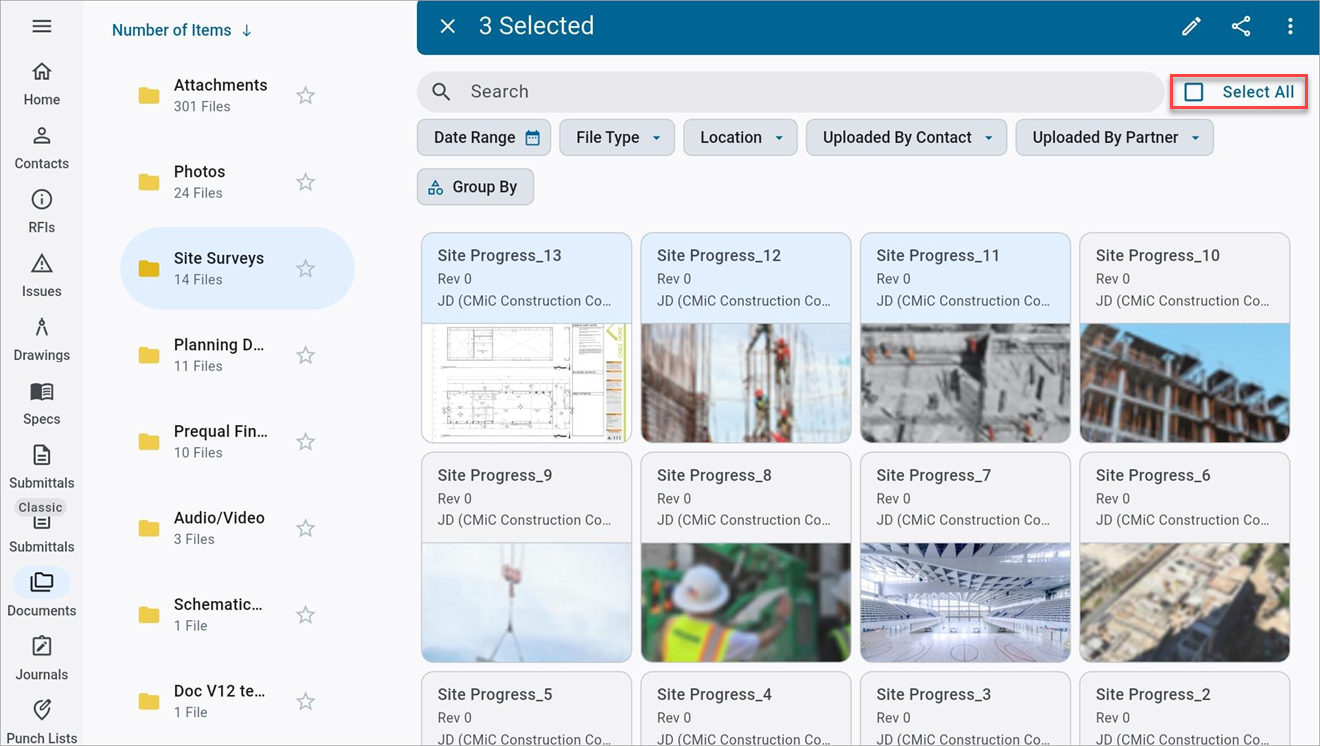Favorite the Site Surveys folder star
The width and height of the screenshot is (1320, 746).
306,268
